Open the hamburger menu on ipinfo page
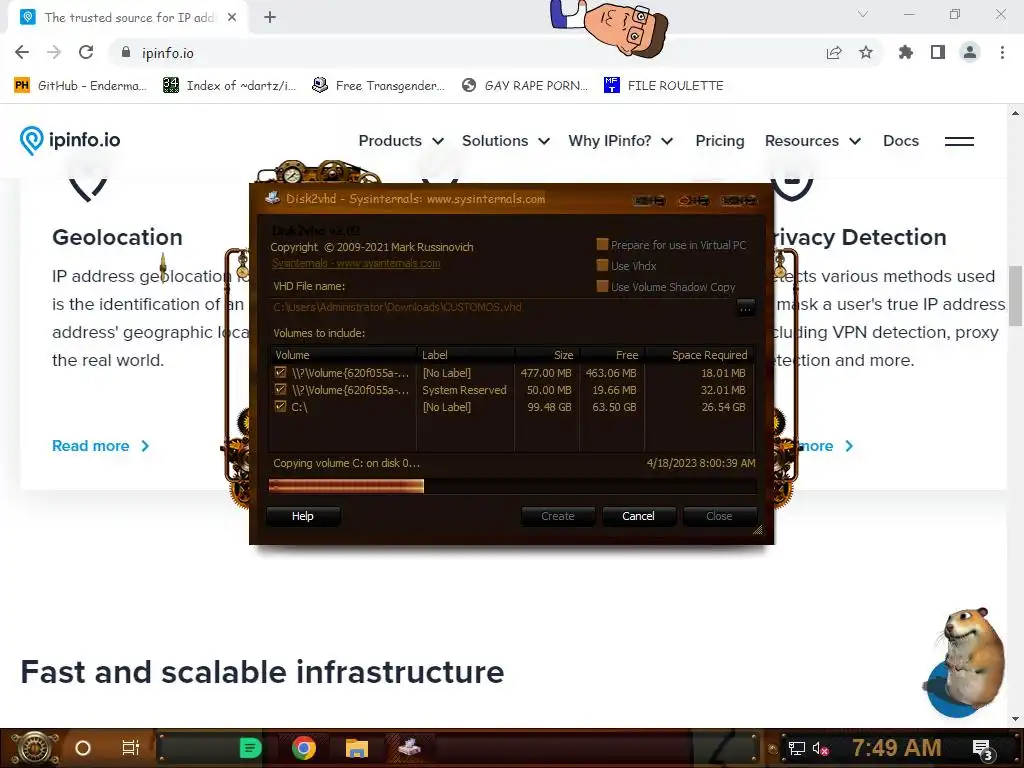The width and height of the screenshot is (1024, 768). click(959, 141)
